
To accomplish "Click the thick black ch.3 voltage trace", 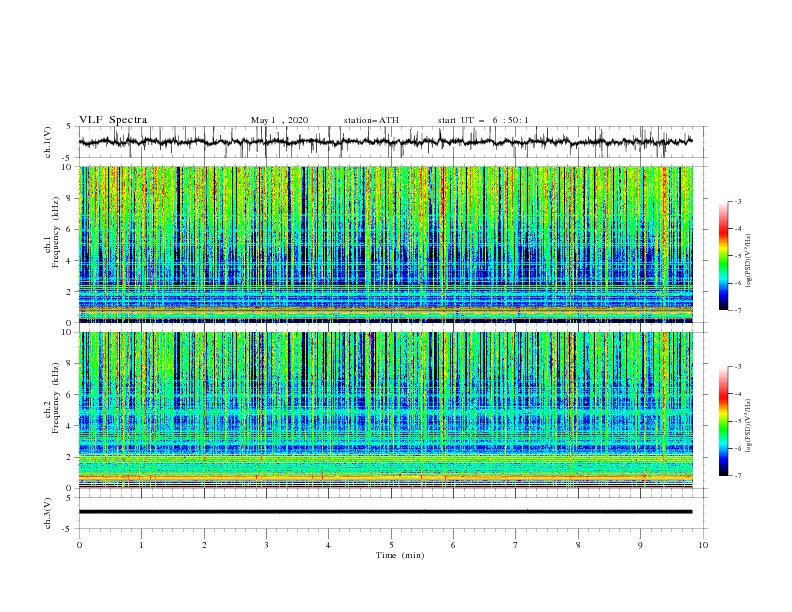I will (x=385, y=512).
